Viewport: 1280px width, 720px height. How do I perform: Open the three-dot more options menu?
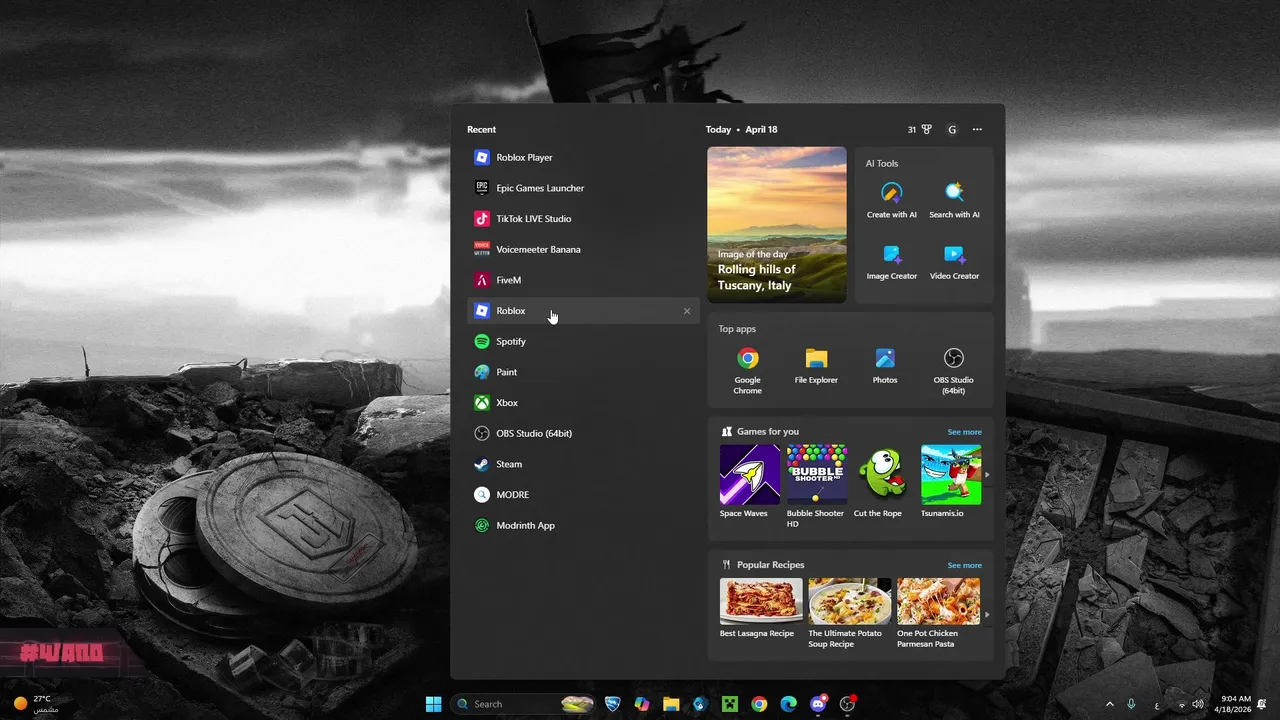click(977, 129)
